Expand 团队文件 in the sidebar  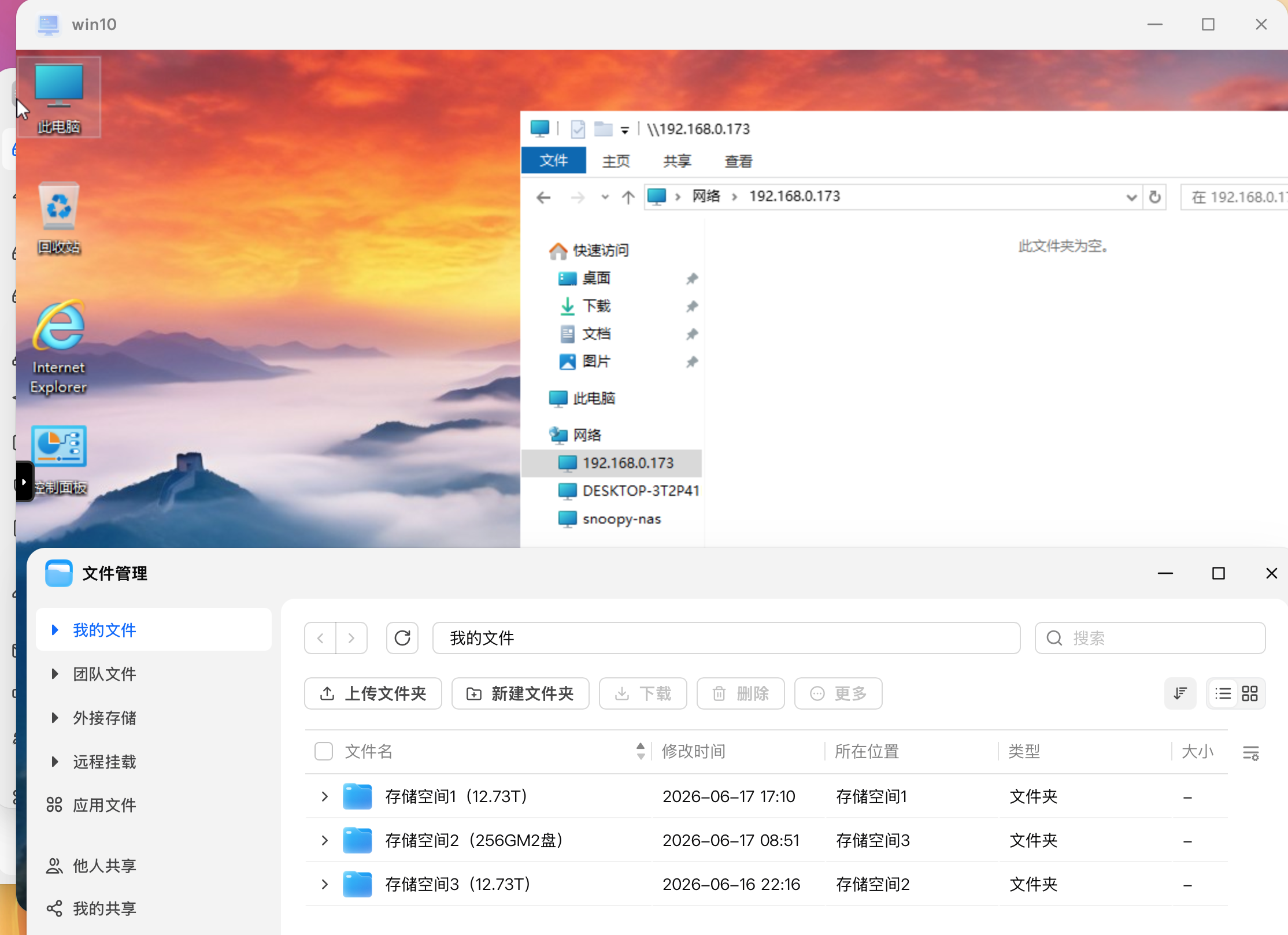tap(55, 674)
